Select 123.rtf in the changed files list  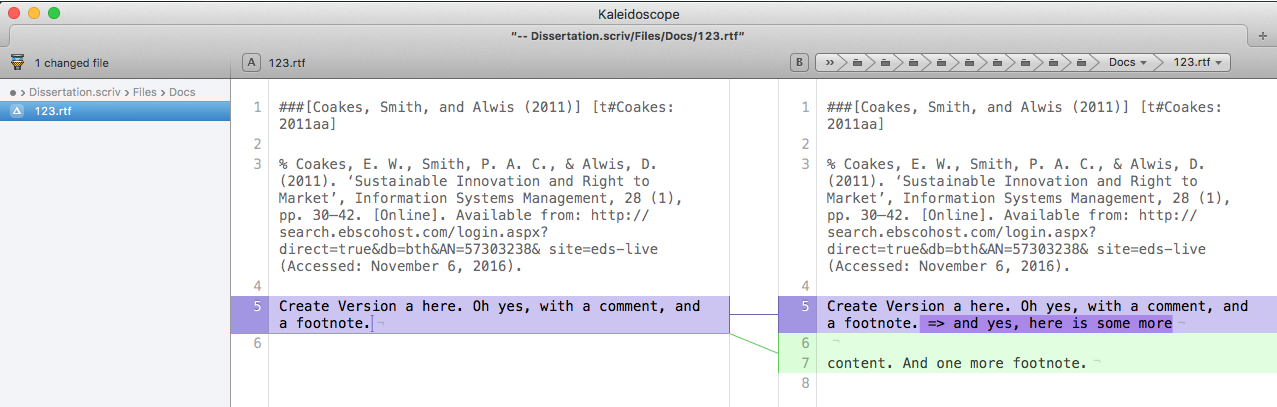coord(52,111)
